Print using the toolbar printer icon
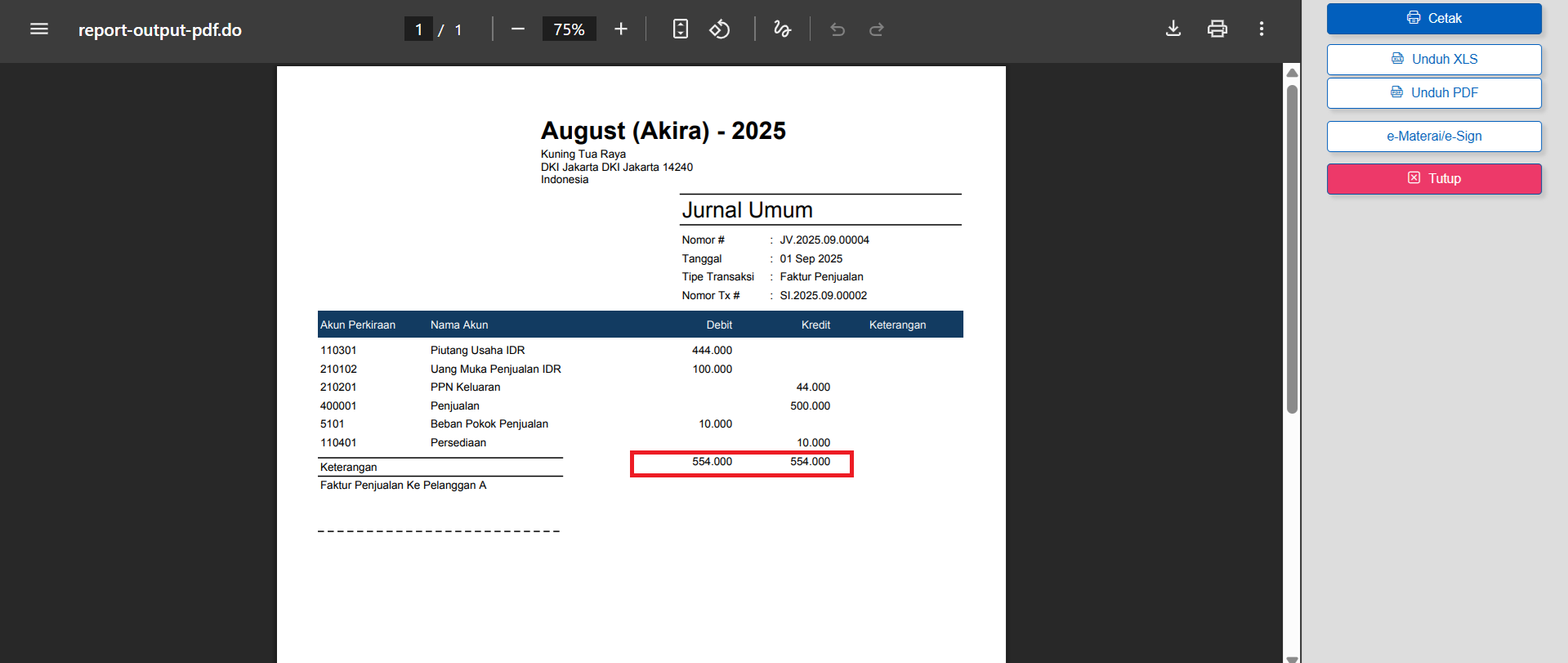The height and width of the screenshot is (663, 1568). (1217, 29)
